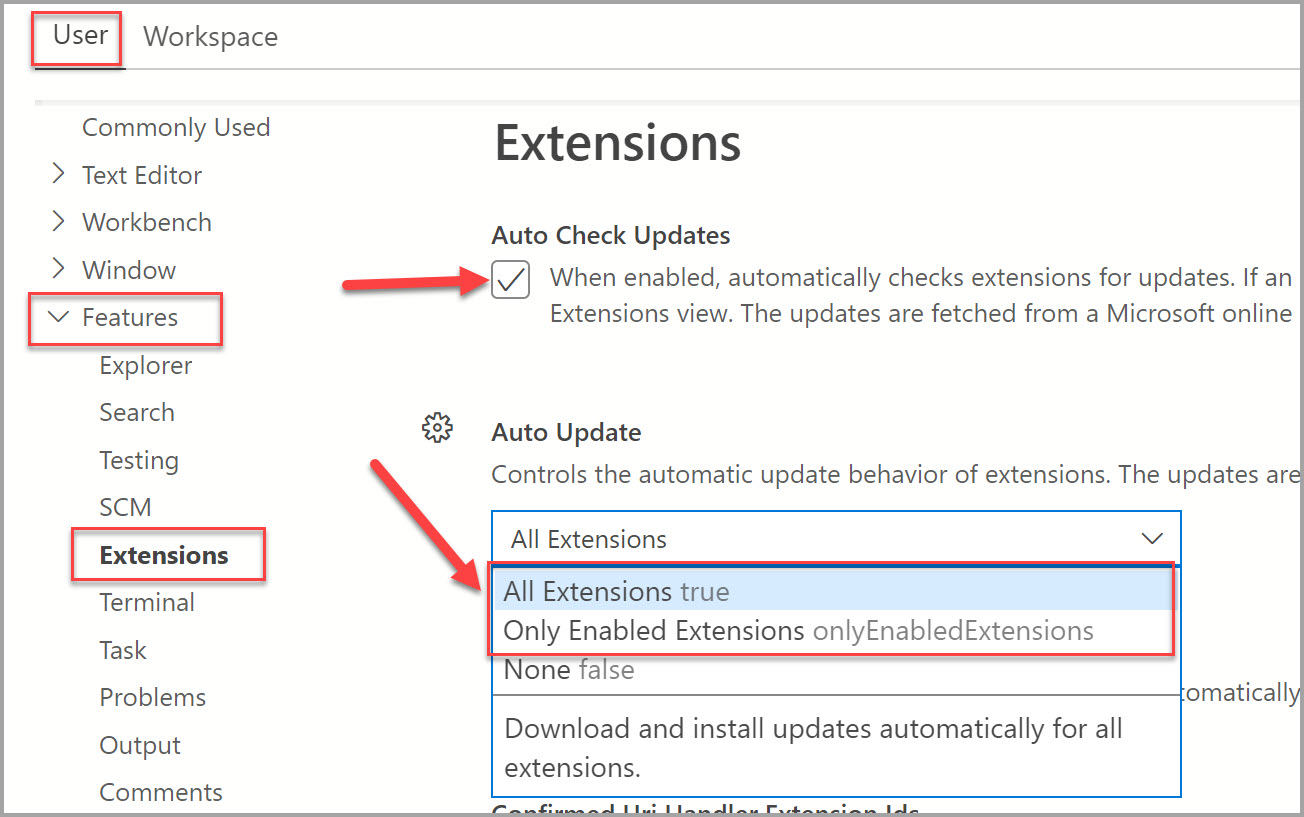The width and height of the screenshot is (1304, 817).
Task: Open the Auto Update dropdown arrow
Action: click(1151, 539)
